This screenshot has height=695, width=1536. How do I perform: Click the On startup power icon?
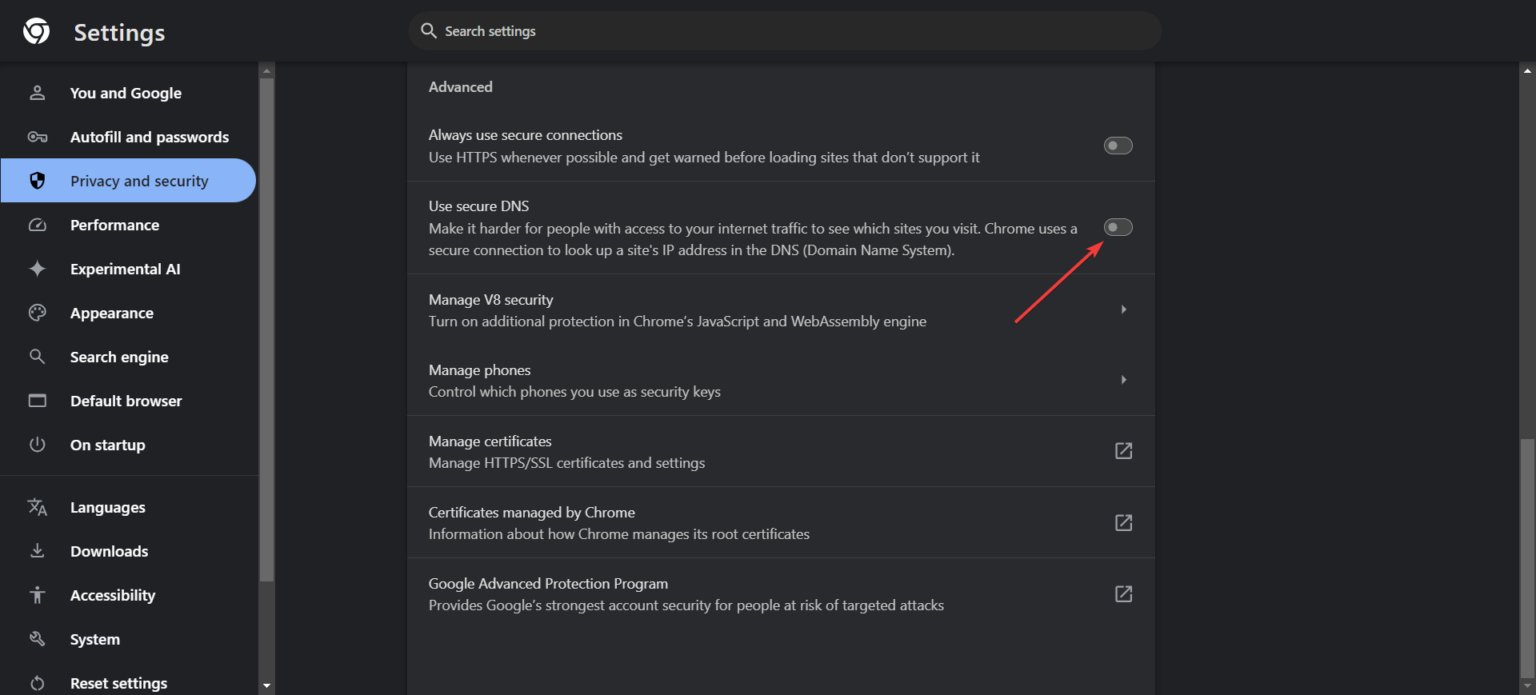coord(38,445)
